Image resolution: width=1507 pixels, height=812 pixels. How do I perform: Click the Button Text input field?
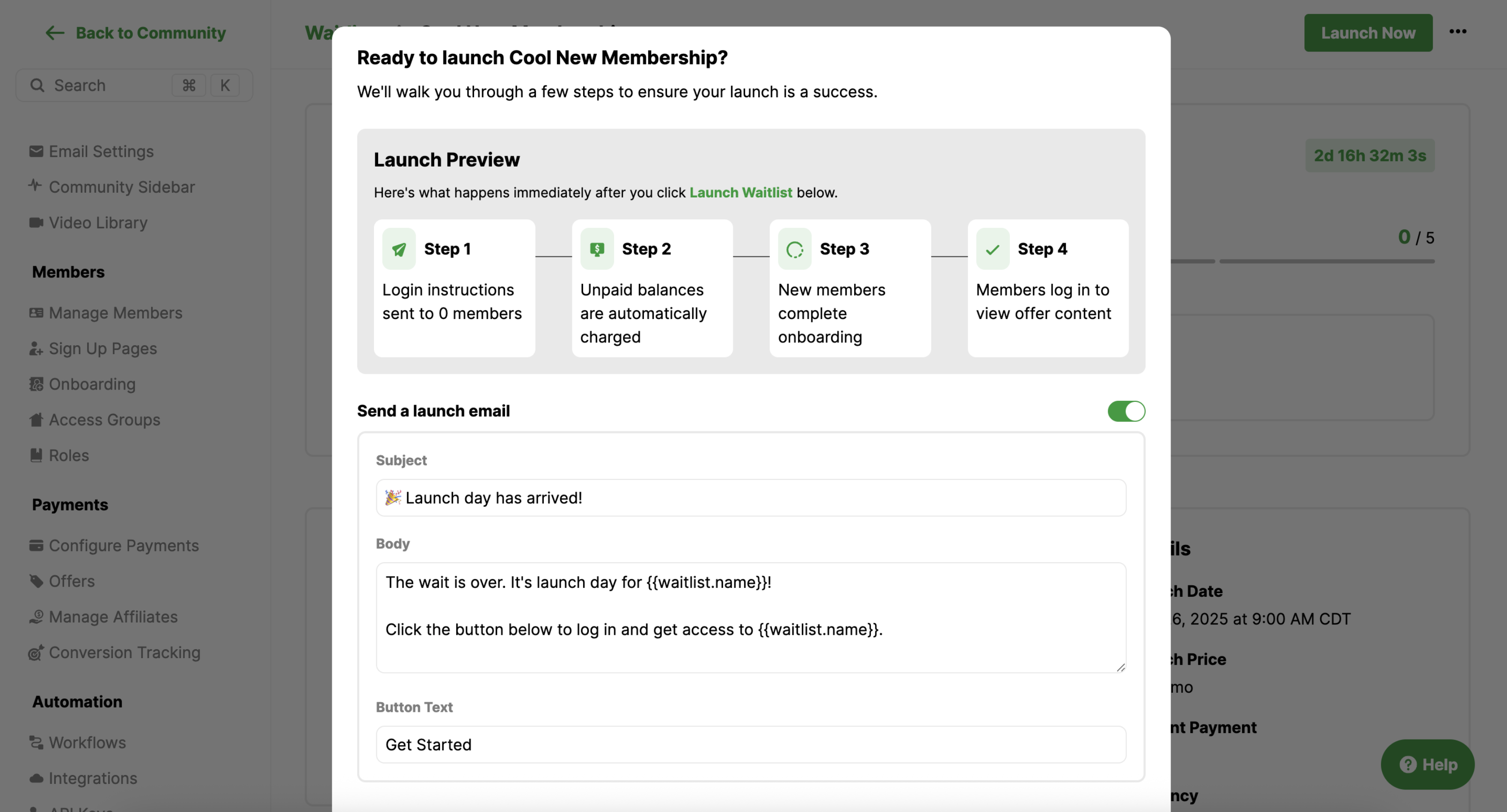pyautogui.click(x=751, y=744)
